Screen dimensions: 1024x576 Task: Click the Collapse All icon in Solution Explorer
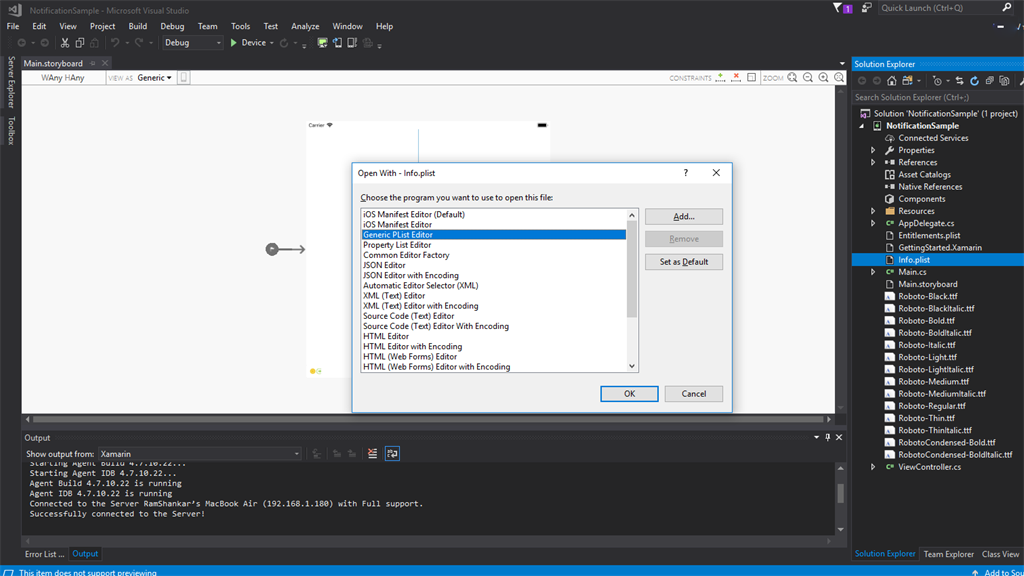tap(989, 81)
